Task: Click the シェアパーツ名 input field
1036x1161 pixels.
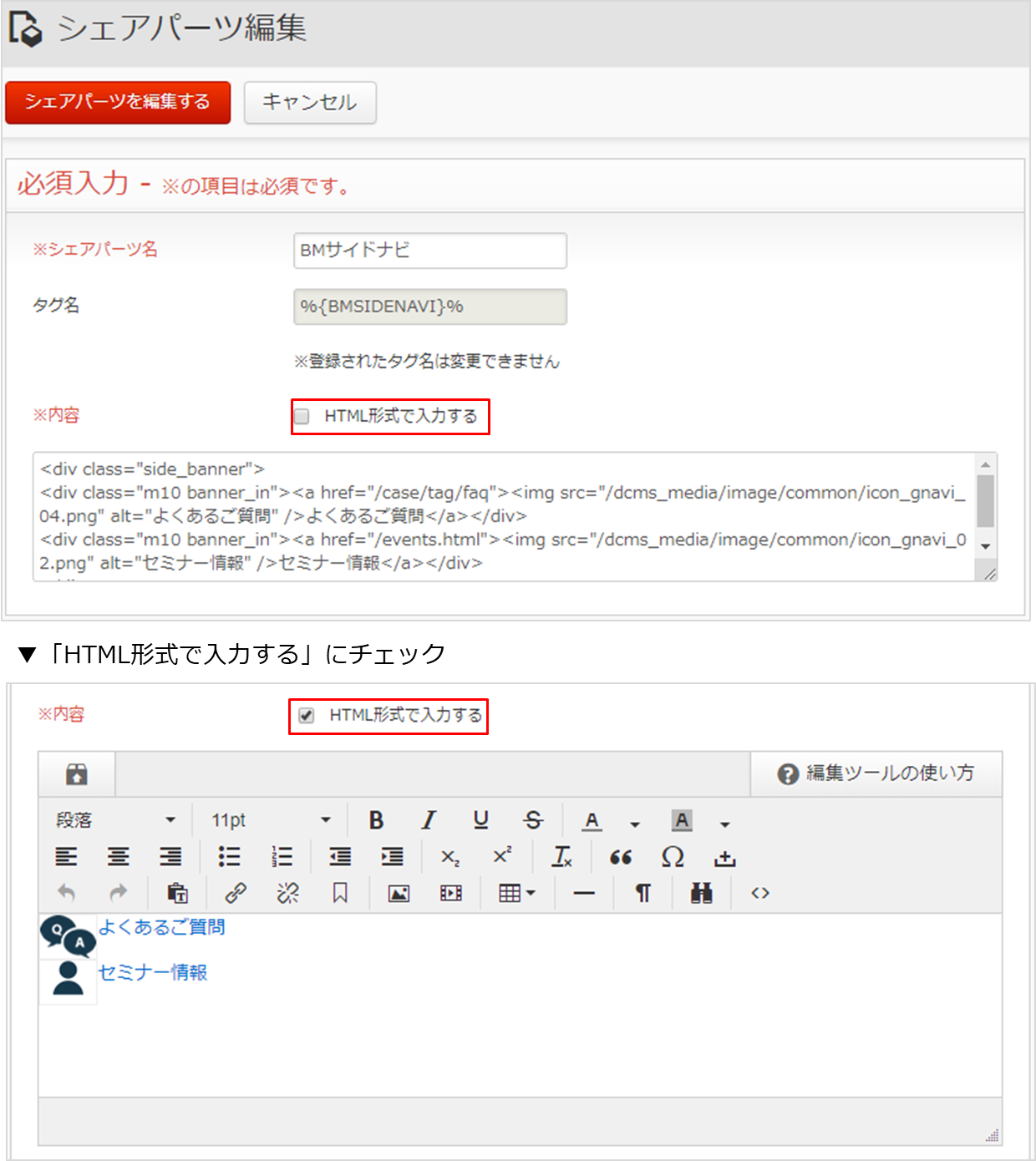Action: click(x=430, y=251)
